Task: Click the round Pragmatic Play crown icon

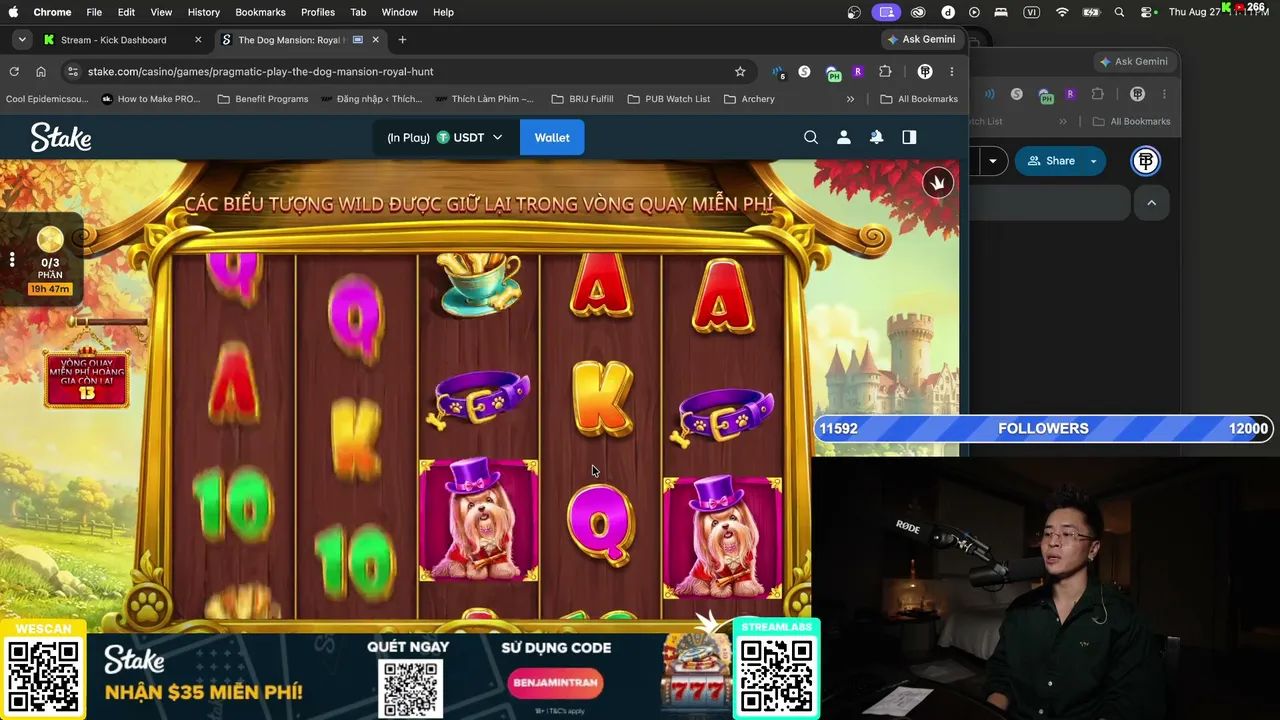Action: pos(938,182)
